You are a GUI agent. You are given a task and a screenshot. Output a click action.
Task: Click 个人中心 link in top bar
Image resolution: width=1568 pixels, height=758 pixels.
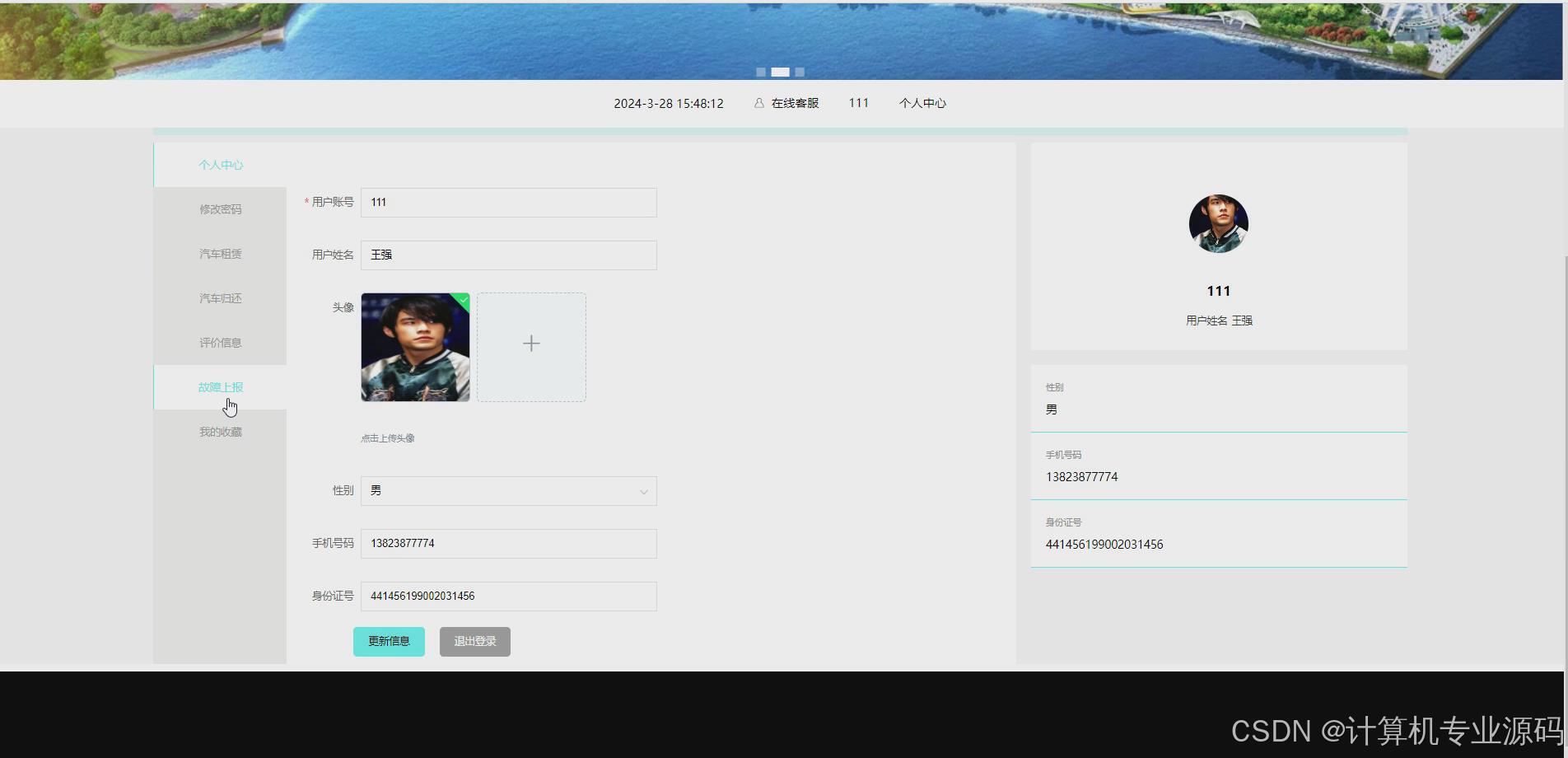(x=922, y=103)
